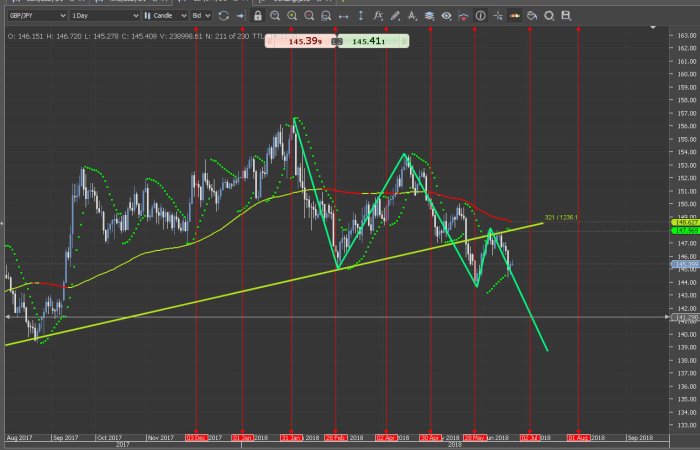
Task: Click the zoom out magnifier
Action: point(309,16)
